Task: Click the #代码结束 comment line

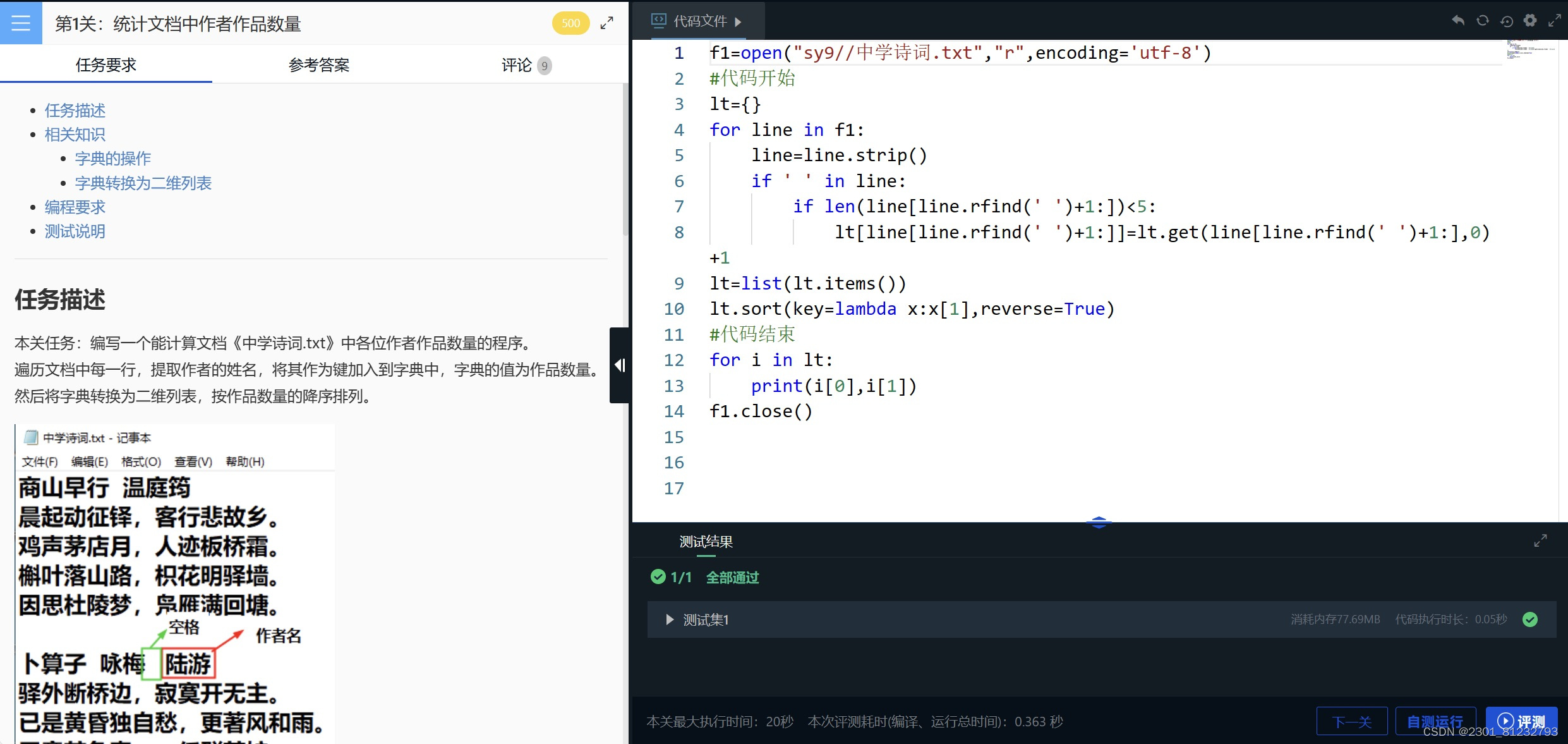Action: click(752, 334)
